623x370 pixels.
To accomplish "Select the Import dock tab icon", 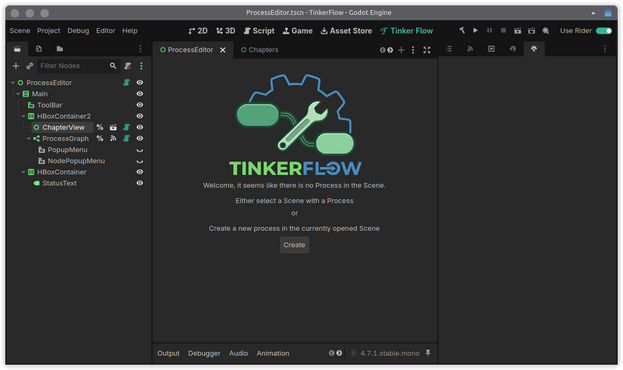I will pyautogui.click(x=39, y=48).
